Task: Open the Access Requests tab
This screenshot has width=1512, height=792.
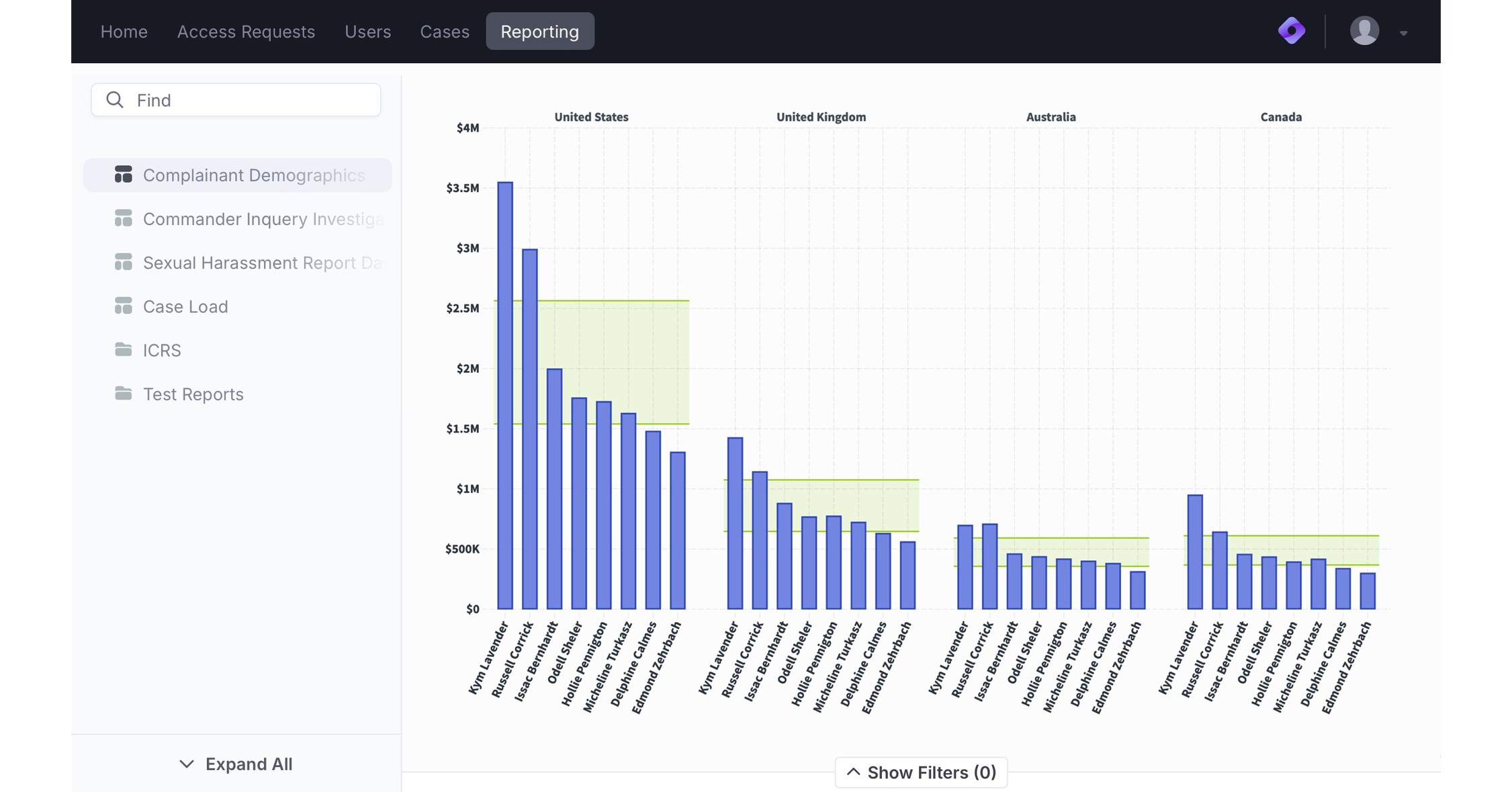Action: (246, 32)
